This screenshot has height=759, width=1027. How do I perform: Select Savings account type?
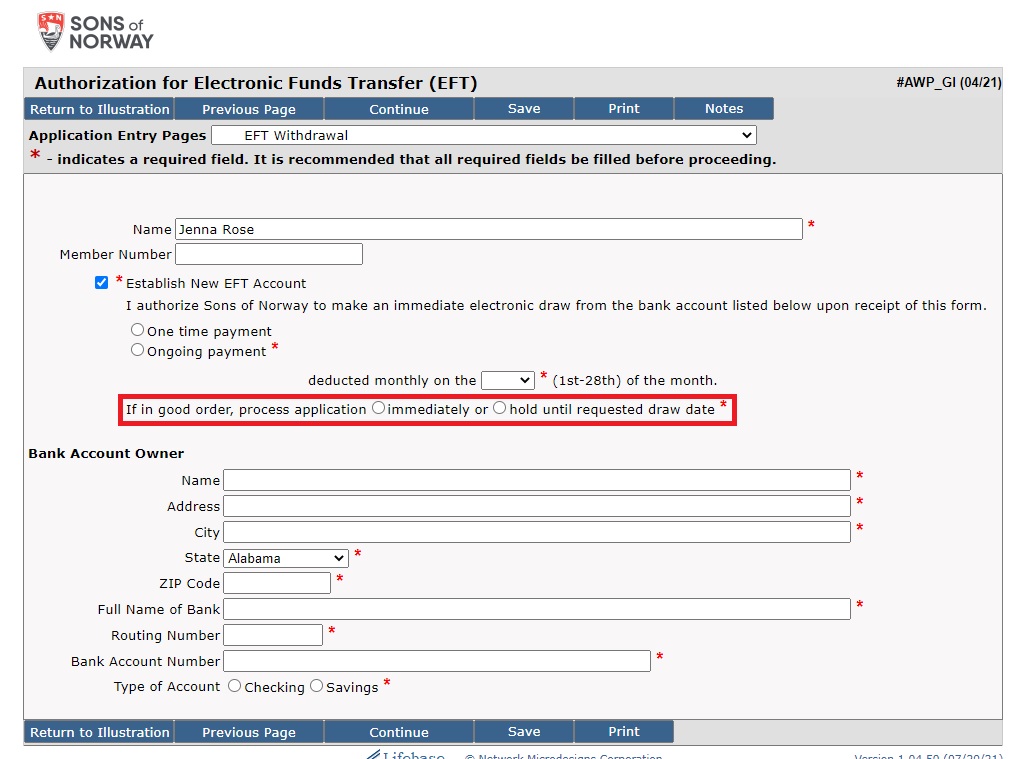316,686
